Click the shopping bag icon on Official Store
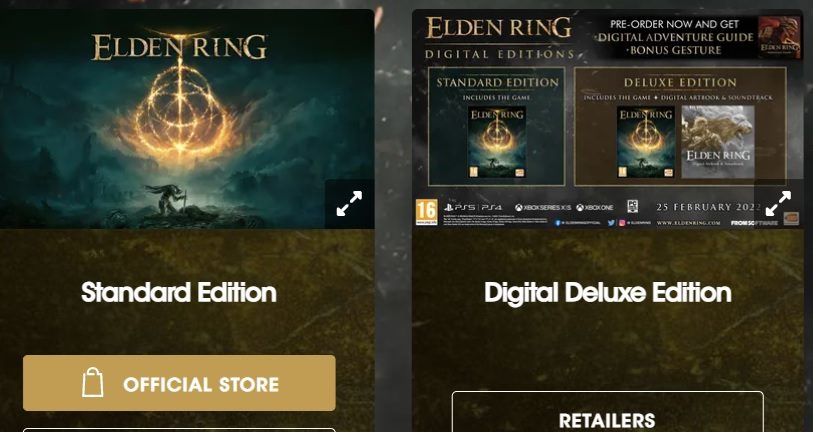 coord(92,383)
